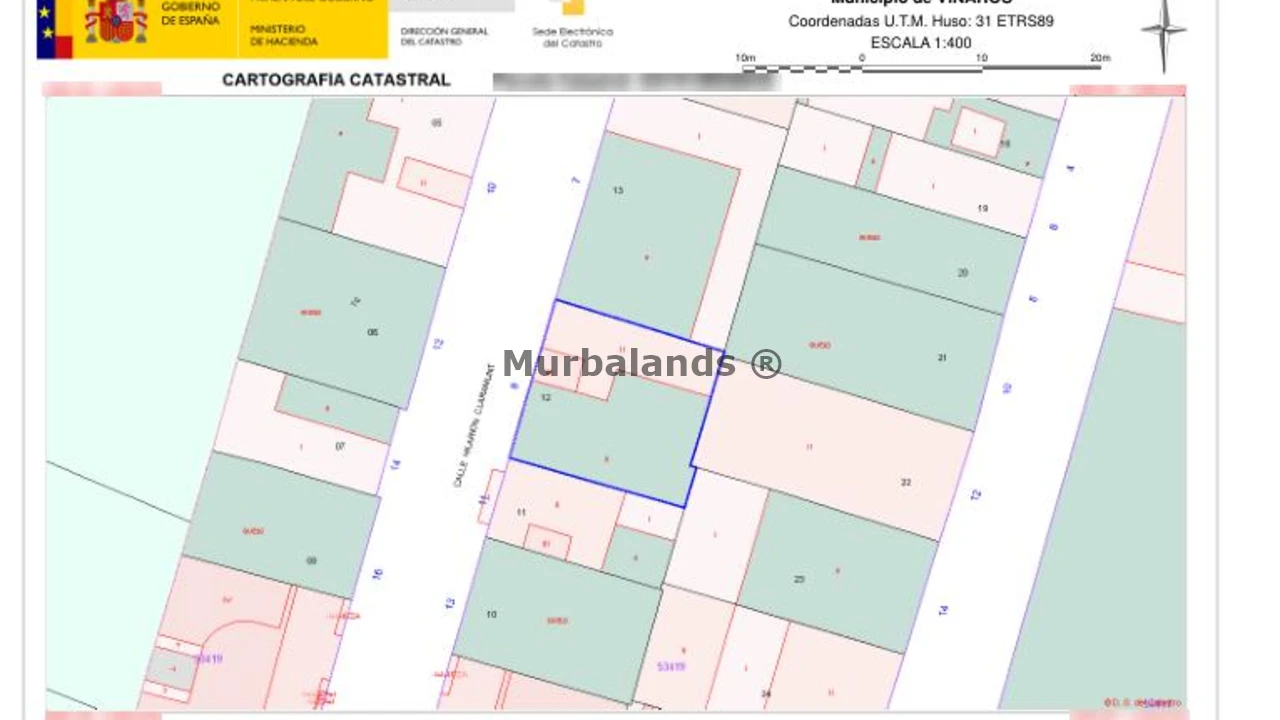Click the Ministerio de Hacienda logo text
The width and height of the screenshot is (1280, 720).
pyautogui.click(x=283, y=36)
